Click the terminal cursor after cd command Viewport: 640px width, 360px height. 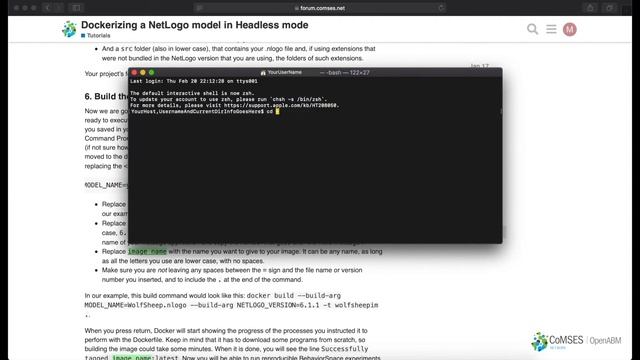(278, 111)
